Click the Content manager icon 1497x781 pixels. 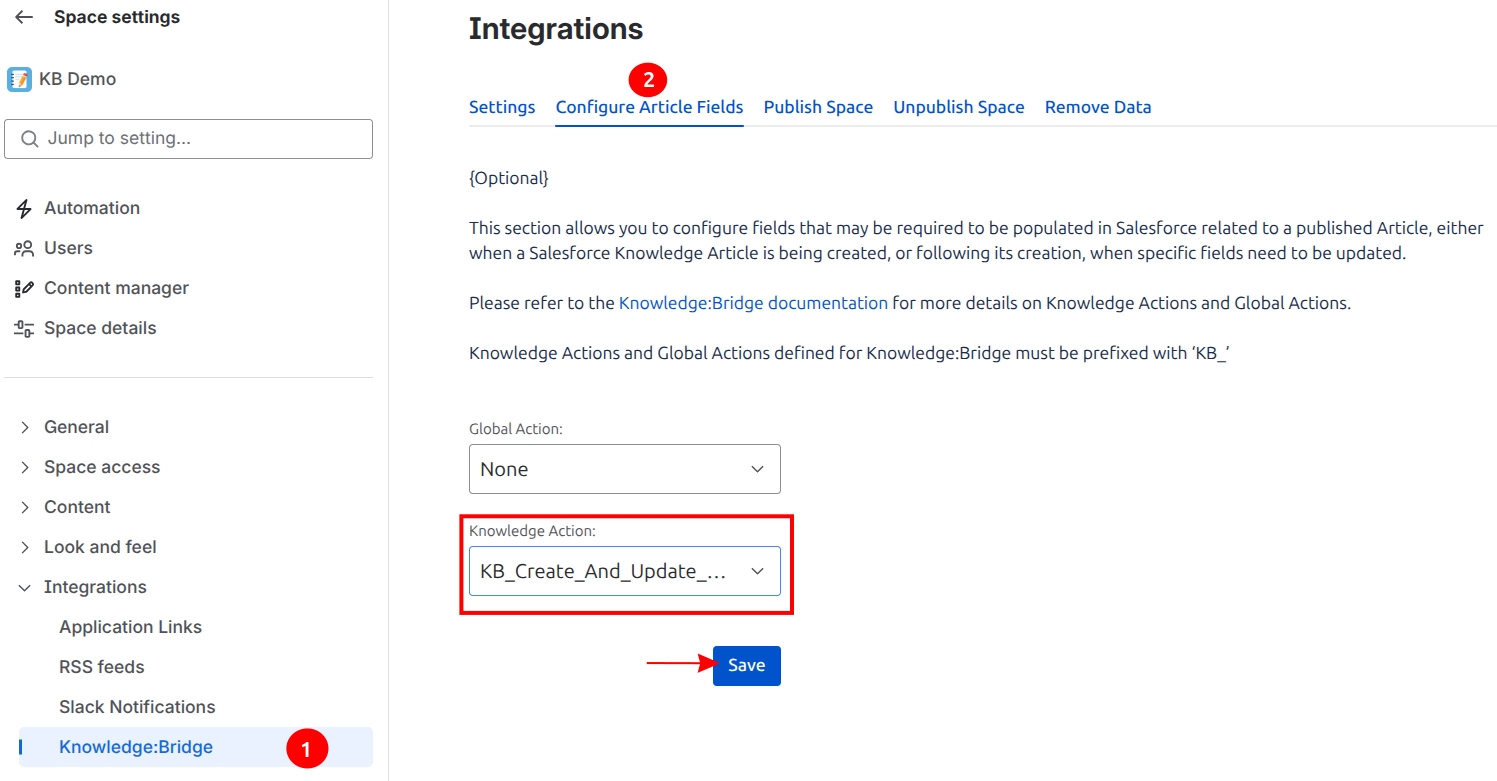pyautogui.click(x=24, y=288)
